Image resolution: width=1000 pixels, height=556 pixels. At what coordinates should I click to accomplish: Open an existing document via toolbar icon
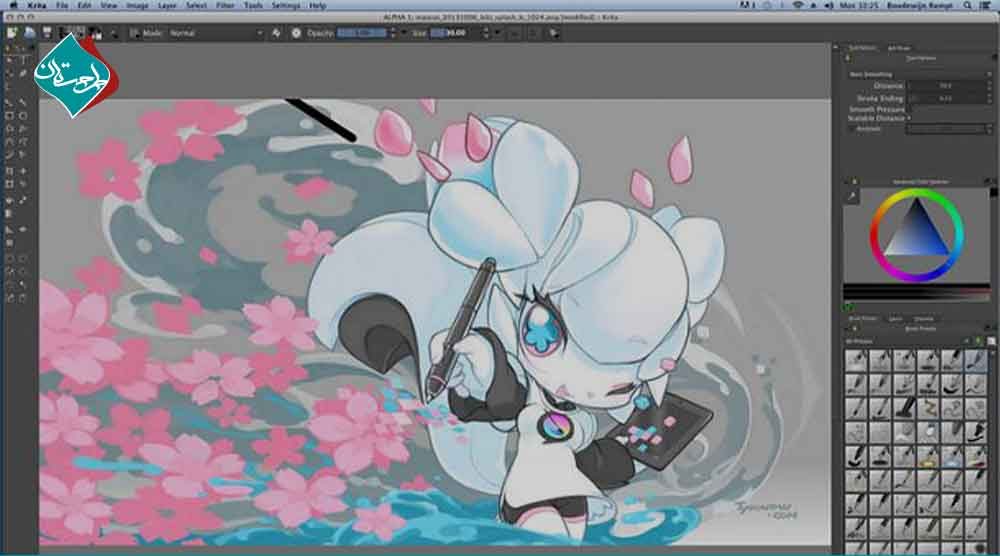coord(29,33)
